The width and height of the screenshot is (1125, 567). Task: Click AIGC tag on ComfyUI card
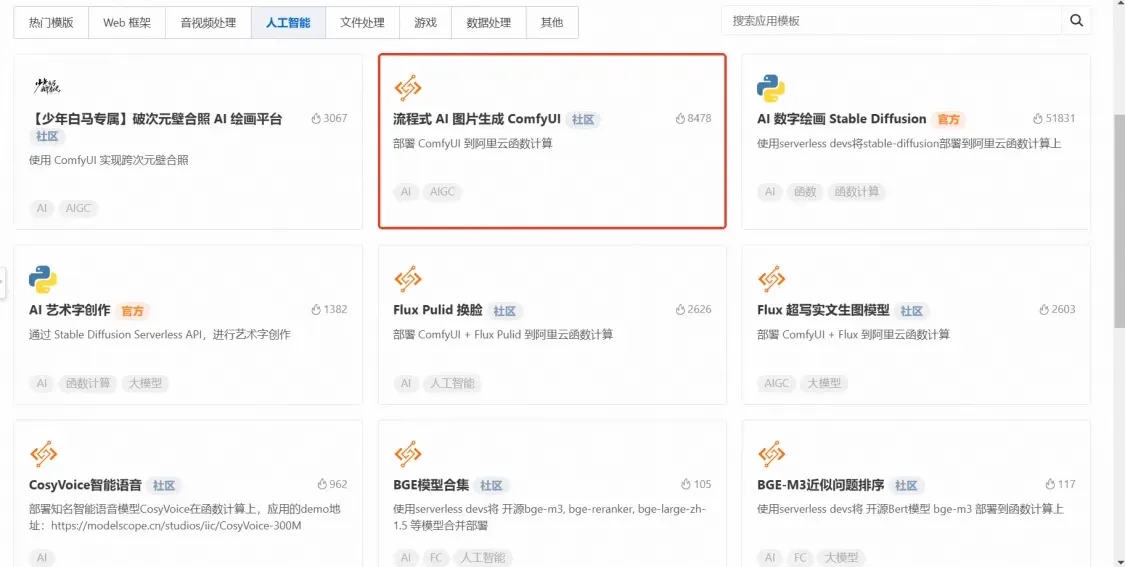[x=442, y=192]
